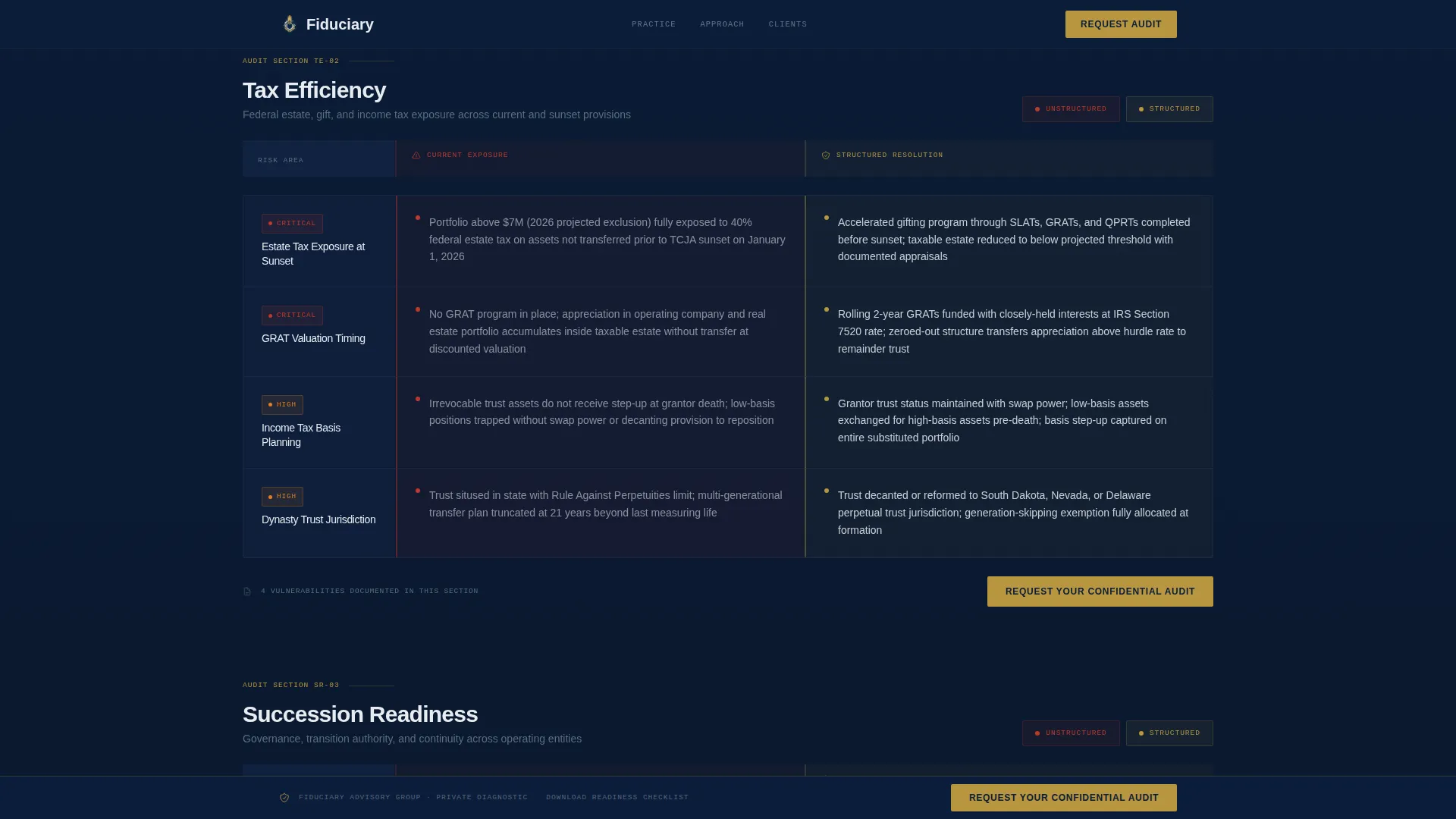This screenshot has width=1456, height=819.
Task: Click Request Your Confidential Audit below the table
Action: (x=1100, y=591)
